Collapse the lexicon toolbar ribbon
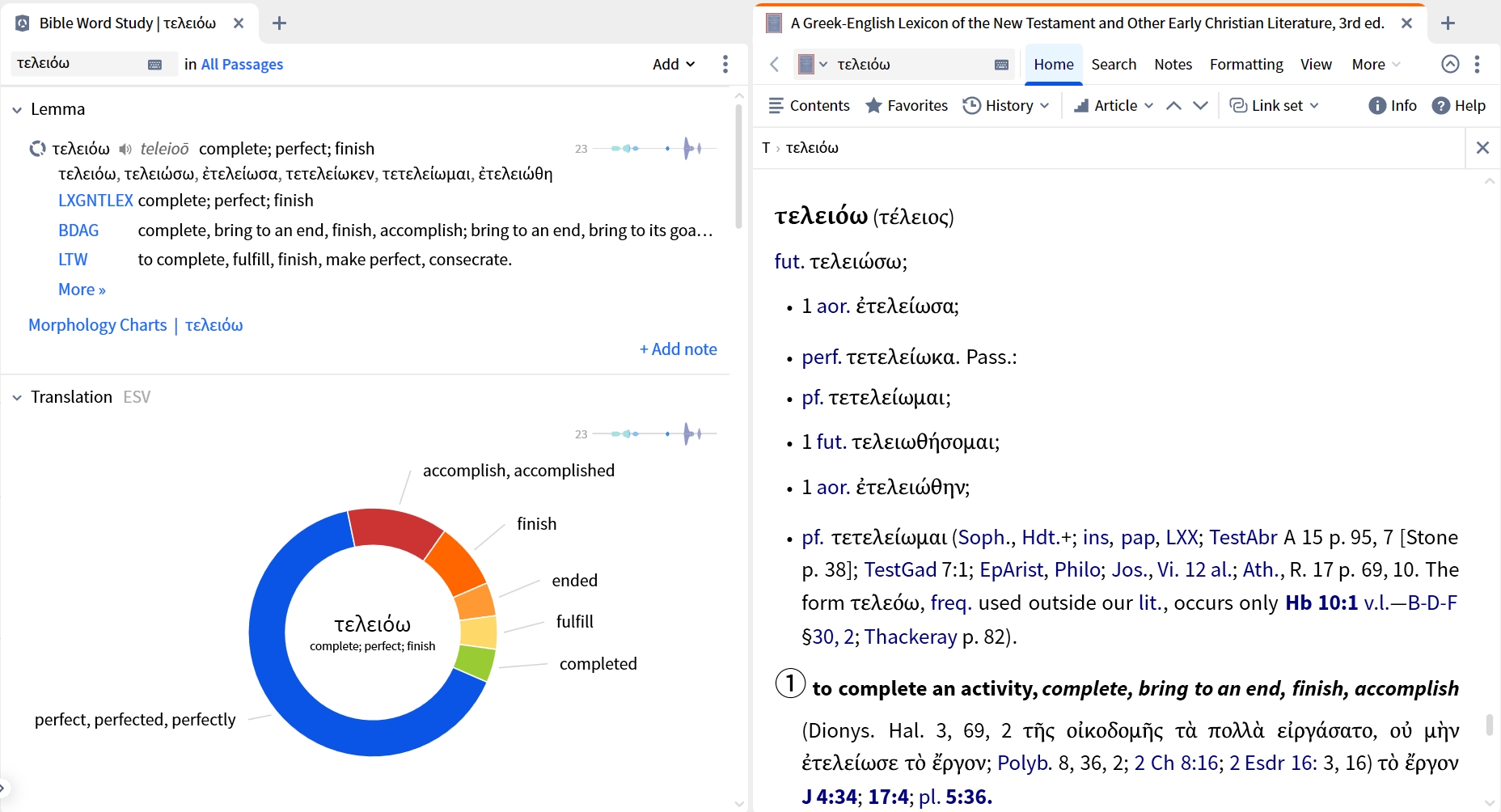The height and width of the screenshot is (812, 1501). [1450, 64]
